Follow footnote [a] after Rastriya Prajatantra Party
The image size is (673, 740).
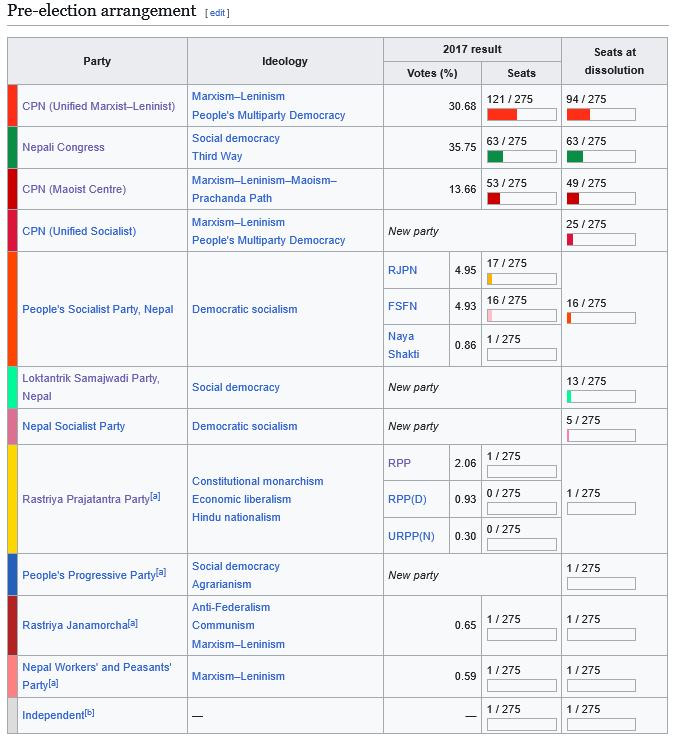(155, 496)
